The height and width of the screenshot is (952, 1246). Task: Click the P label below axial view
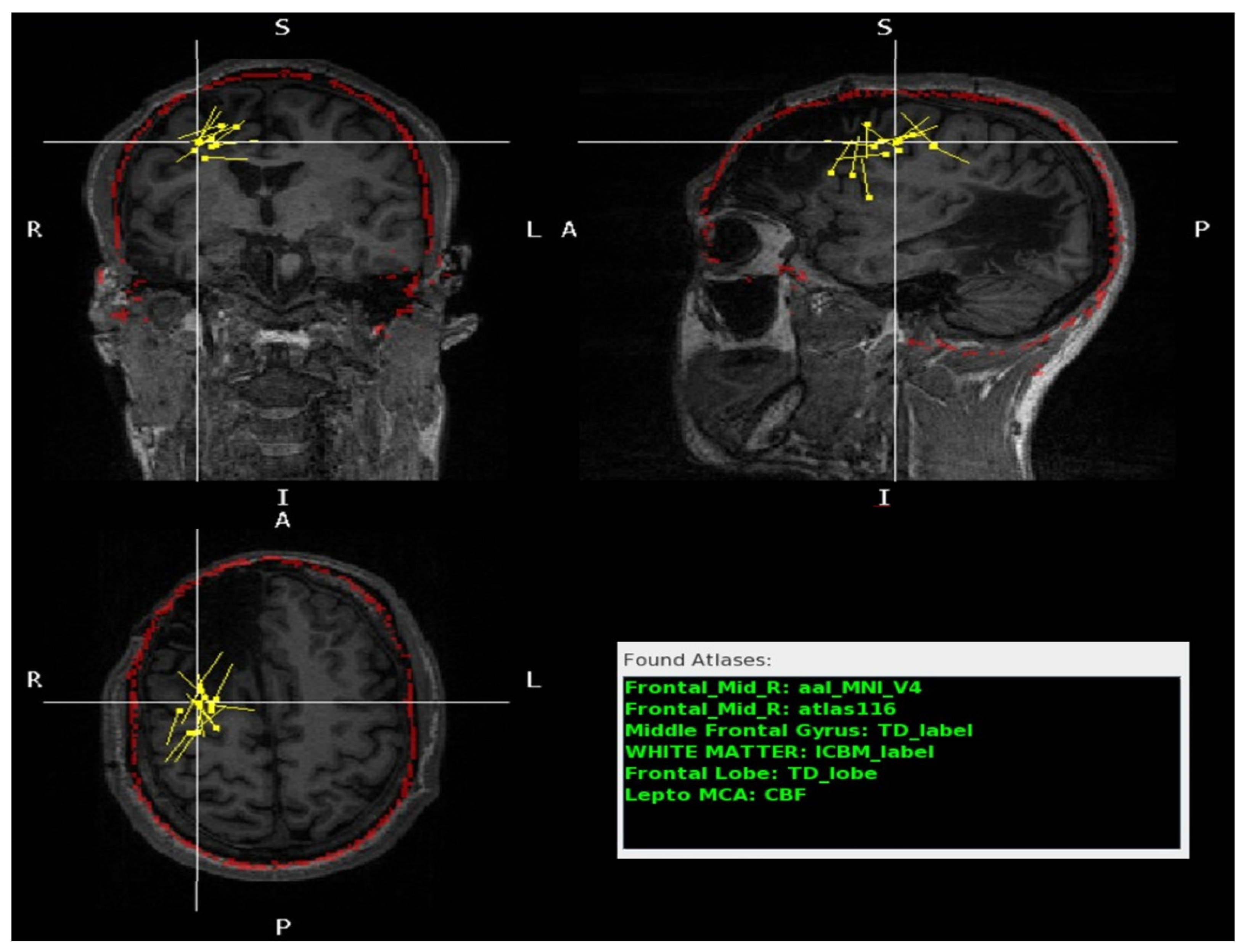tap(283, 928)
